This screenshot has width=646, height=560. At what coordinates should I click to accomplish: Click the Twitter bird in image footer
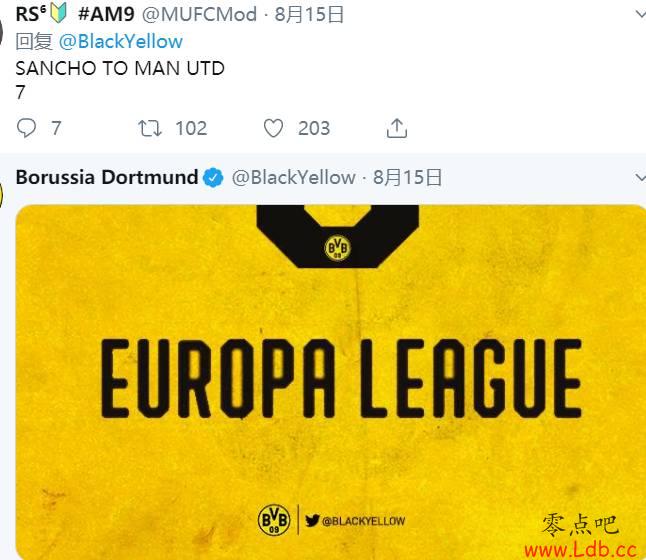pyautogui.click(x=312, y=520)
